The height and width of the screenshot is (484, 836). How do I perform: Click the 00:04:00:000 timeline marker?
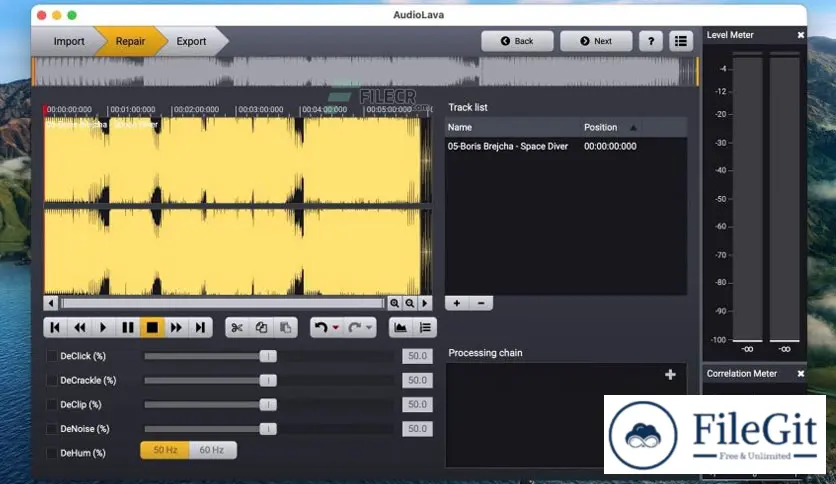(324, 109)
